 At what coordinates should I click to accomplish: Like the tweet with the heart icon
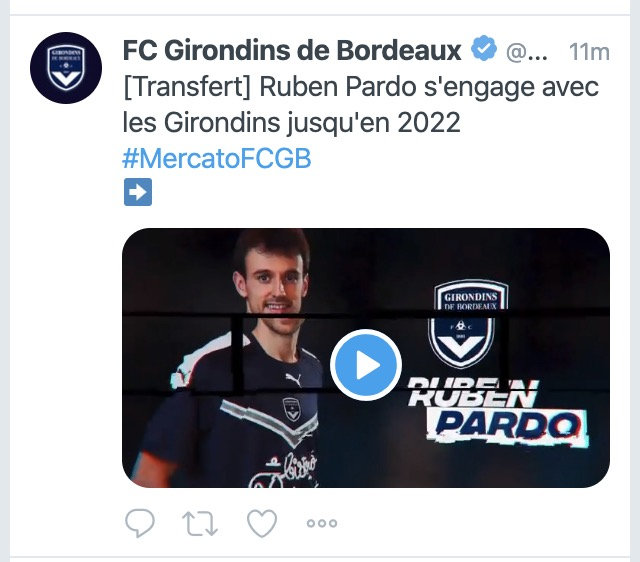[262, 523]
